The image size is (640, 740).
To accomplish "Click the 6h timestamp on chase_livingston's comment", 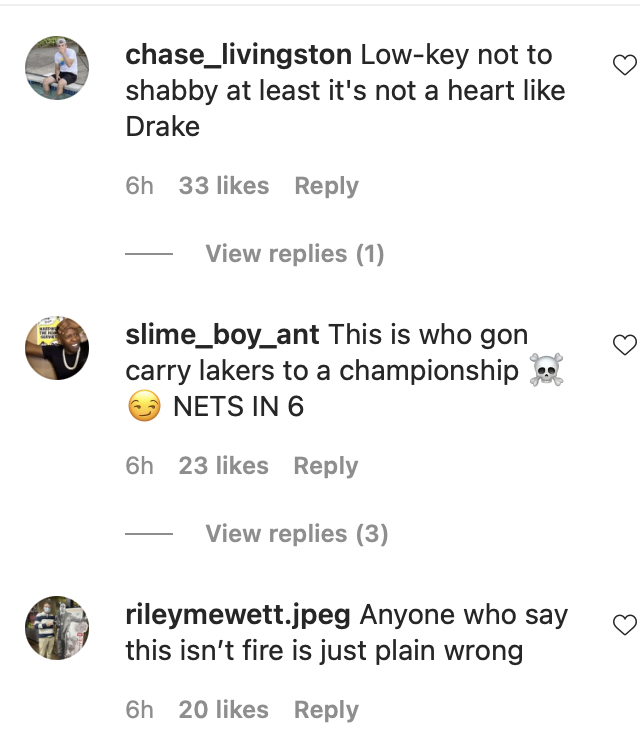I will [x=140, y=186].
